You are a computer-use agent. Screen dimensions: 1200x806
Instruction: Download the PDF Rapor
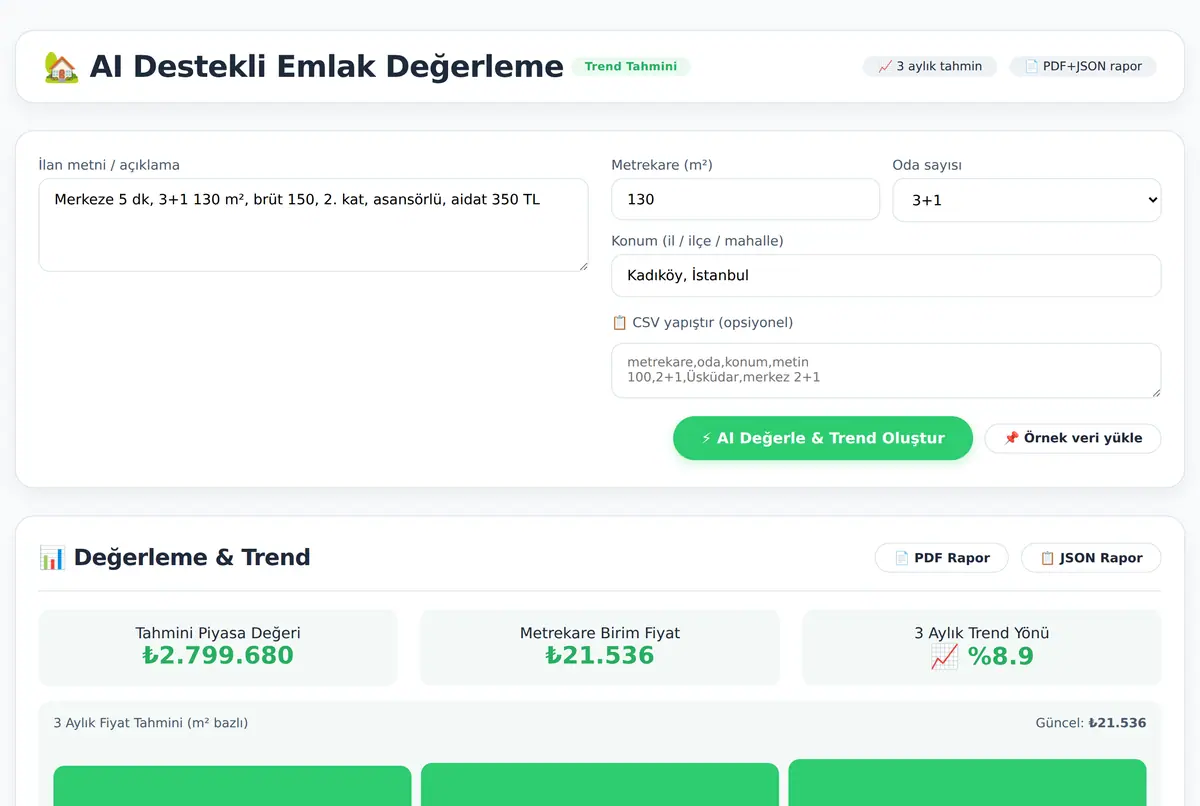pos(942,558)
